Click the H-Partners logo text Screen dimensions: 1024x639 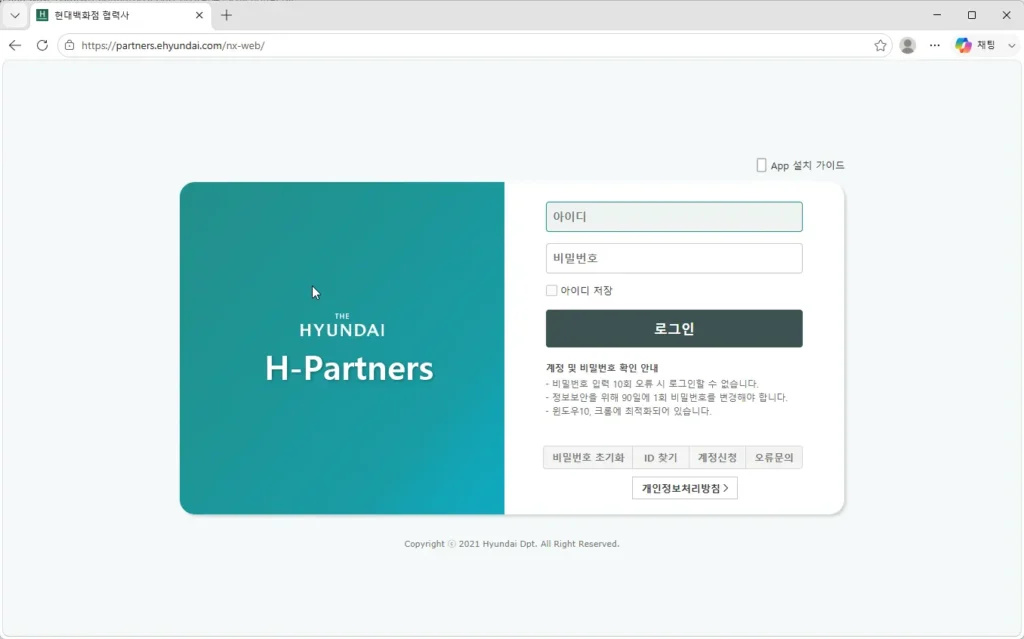pos(349,369)
